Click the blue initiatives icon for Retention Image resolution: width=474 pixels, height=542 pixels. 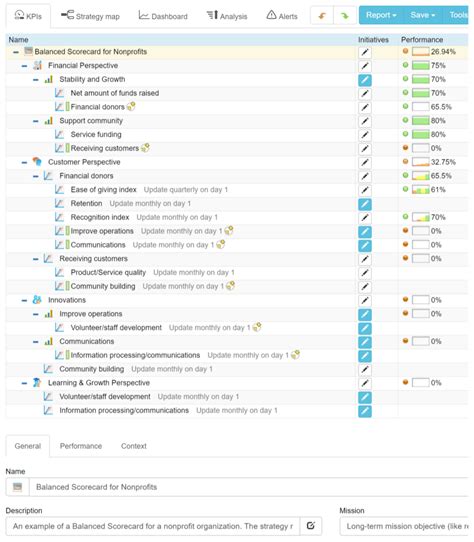tap(365, 204)
